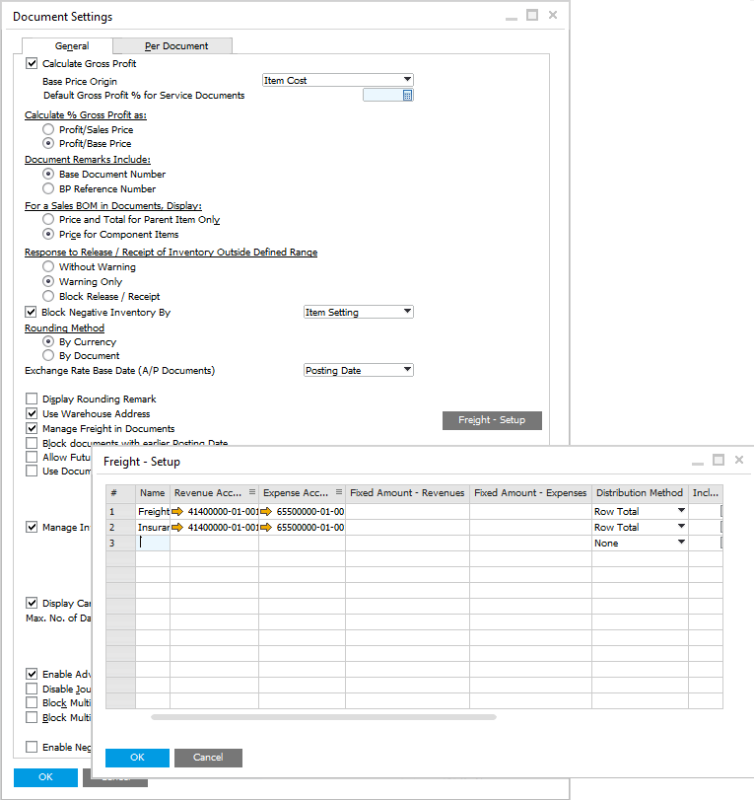
Task: Select the Profit/Sales Price radio button
Action: (x=48, y=129)
